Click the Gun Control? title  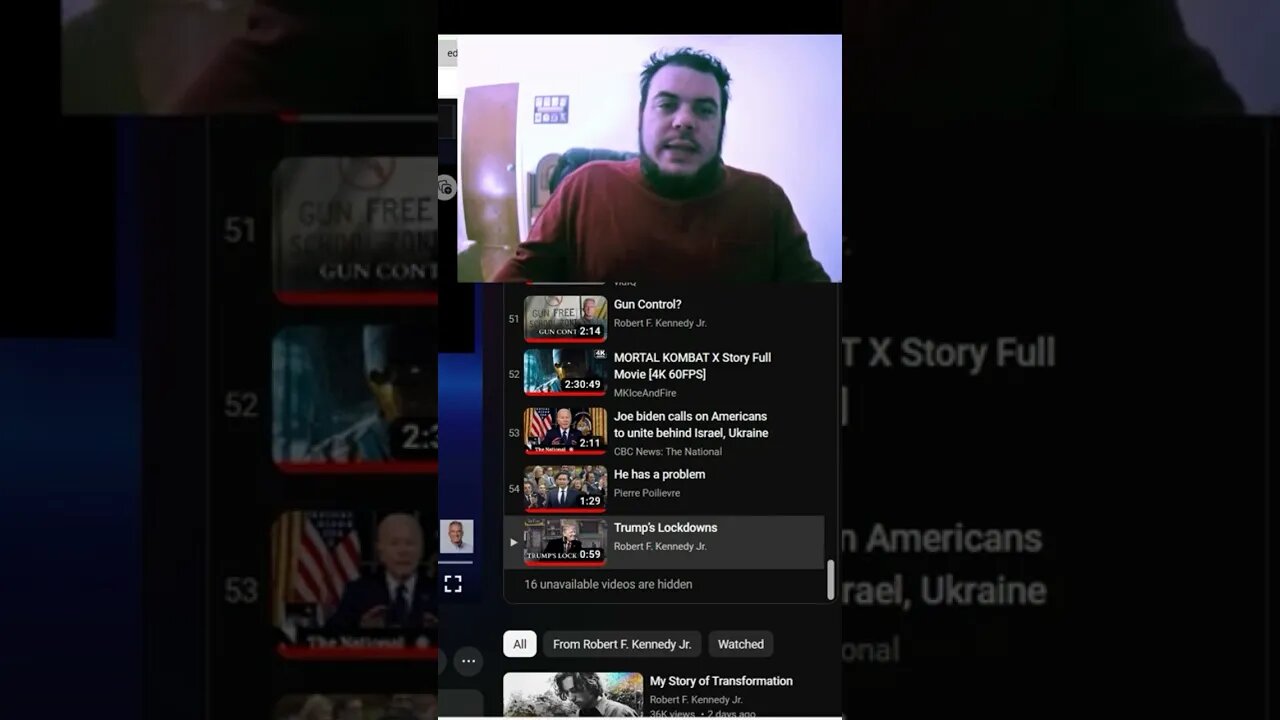648,305
